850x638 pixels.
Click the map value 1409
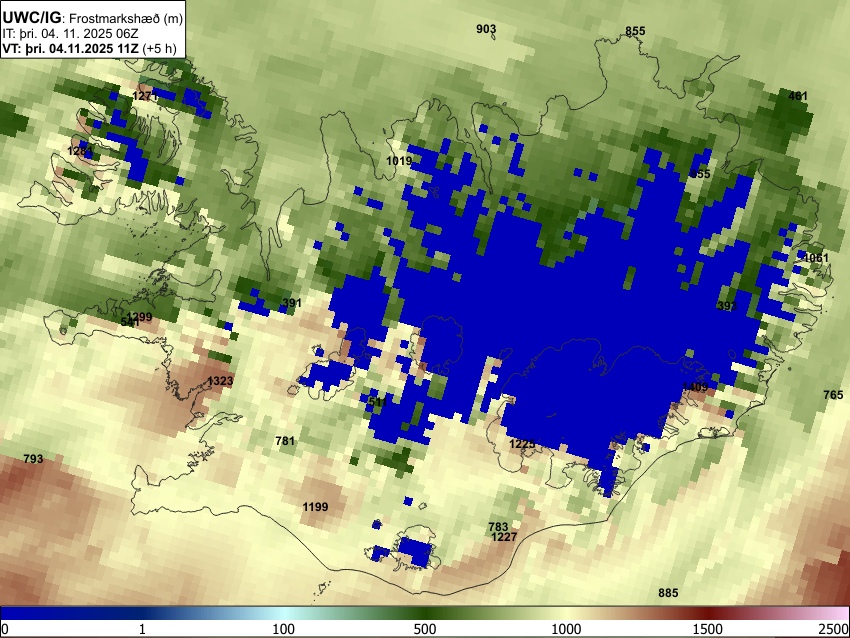click(695, 386)
